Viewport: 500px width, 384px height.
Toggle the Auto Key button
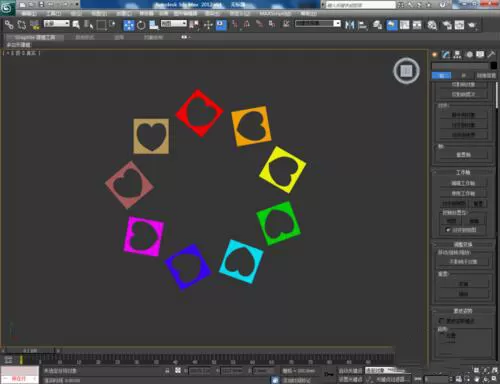[x=350, y=371]
